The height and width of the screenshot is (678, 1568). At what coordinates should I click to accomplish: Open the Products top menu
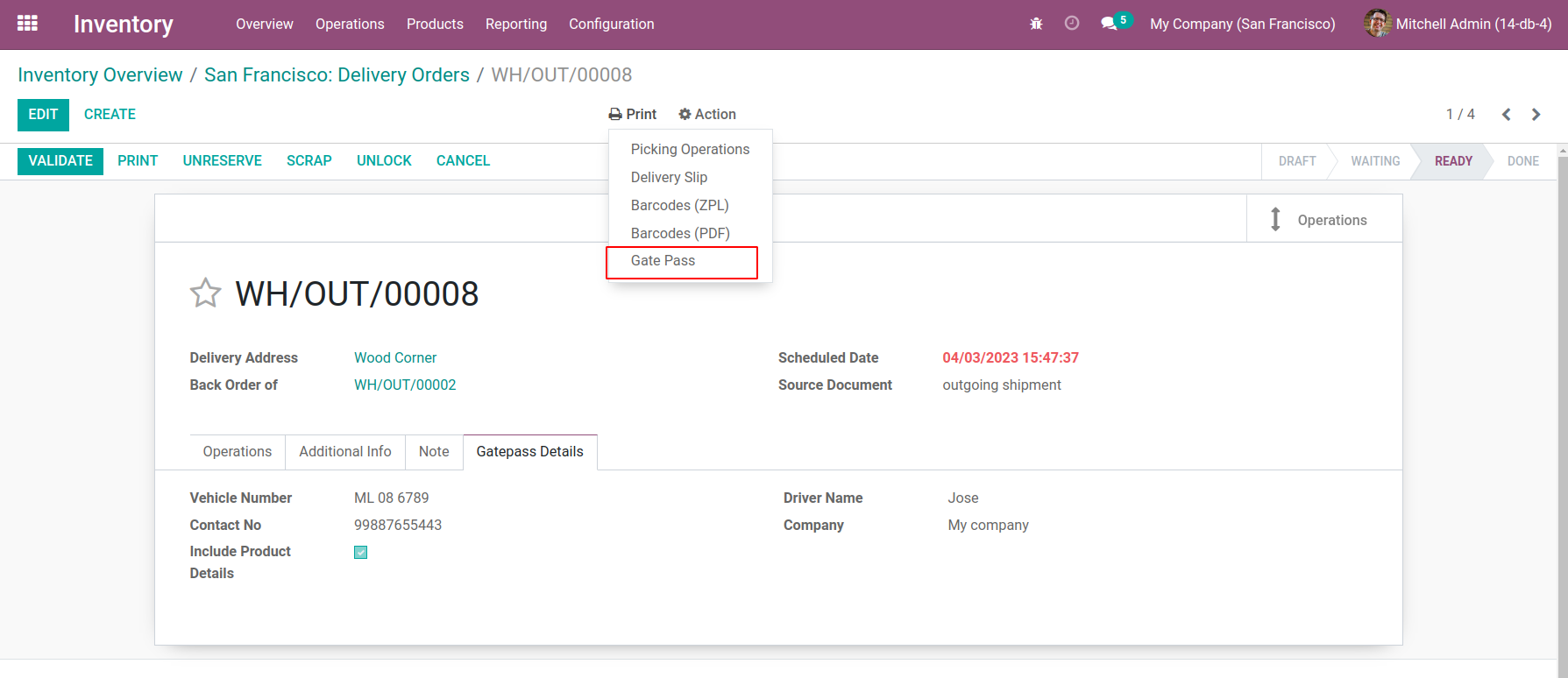pos(435,24)
